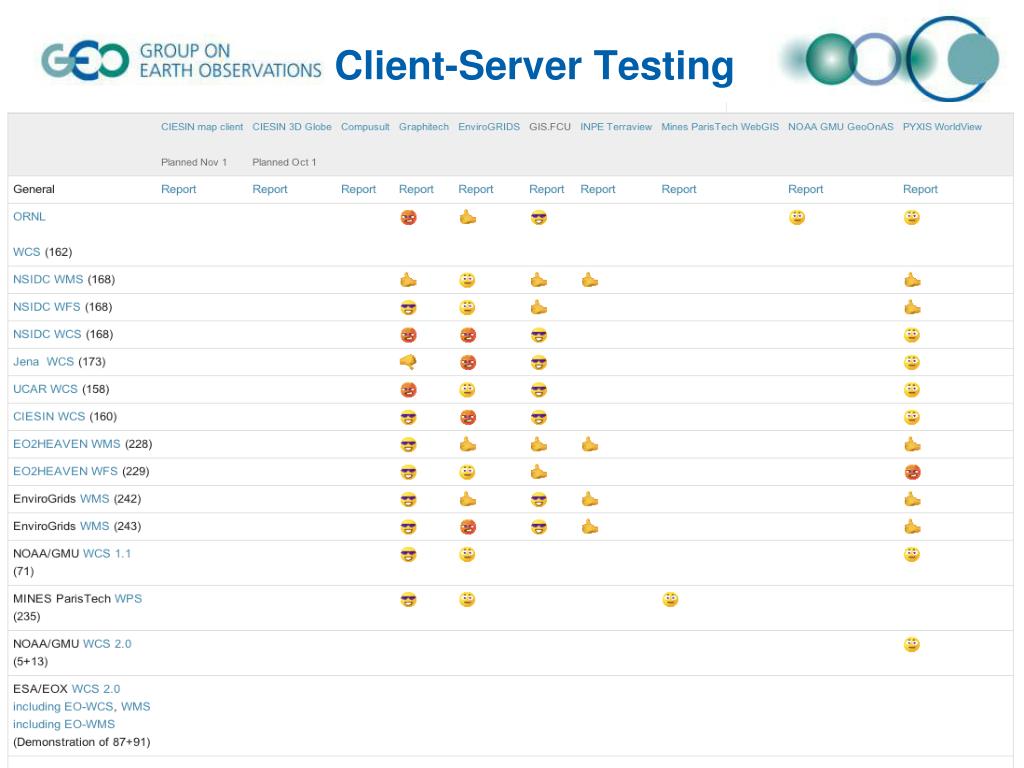
Task: Click the thumbs-down in Jena WCS row under Graphitech
Action: tap(408, 362)
